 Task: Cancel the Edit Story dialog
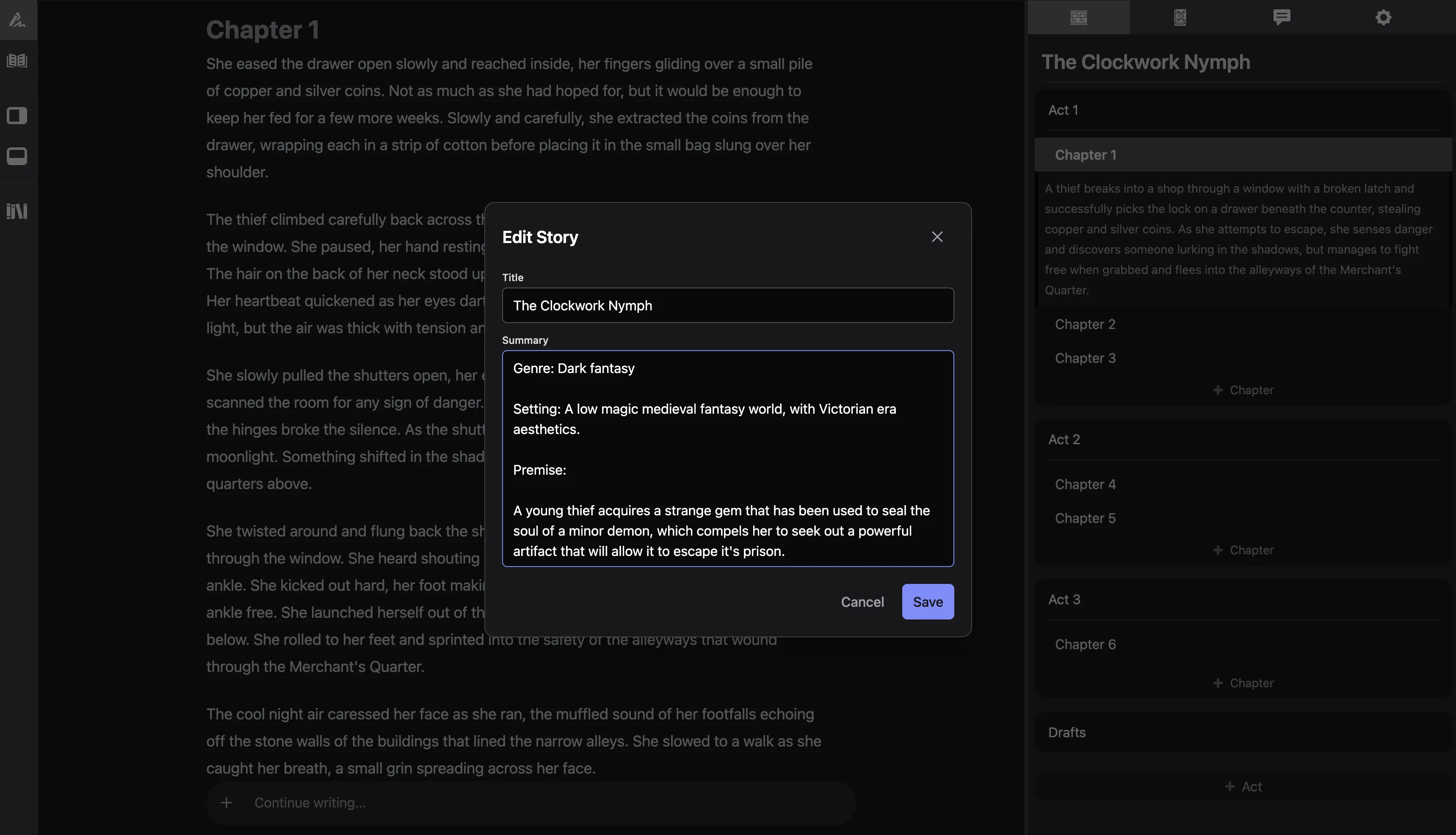pos(863,602)
